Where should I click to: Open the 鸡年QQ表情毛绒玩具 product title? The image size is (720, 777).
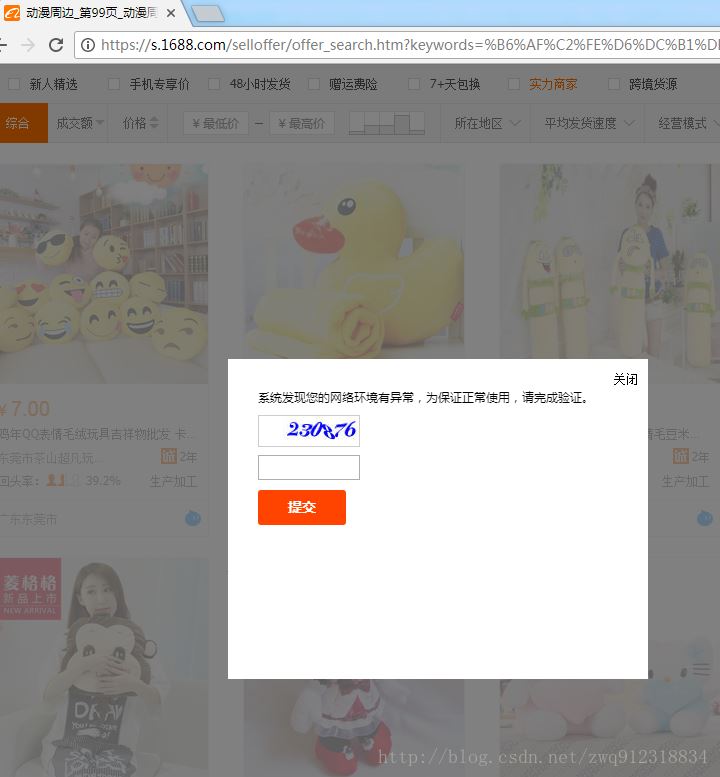pos(98,434)
